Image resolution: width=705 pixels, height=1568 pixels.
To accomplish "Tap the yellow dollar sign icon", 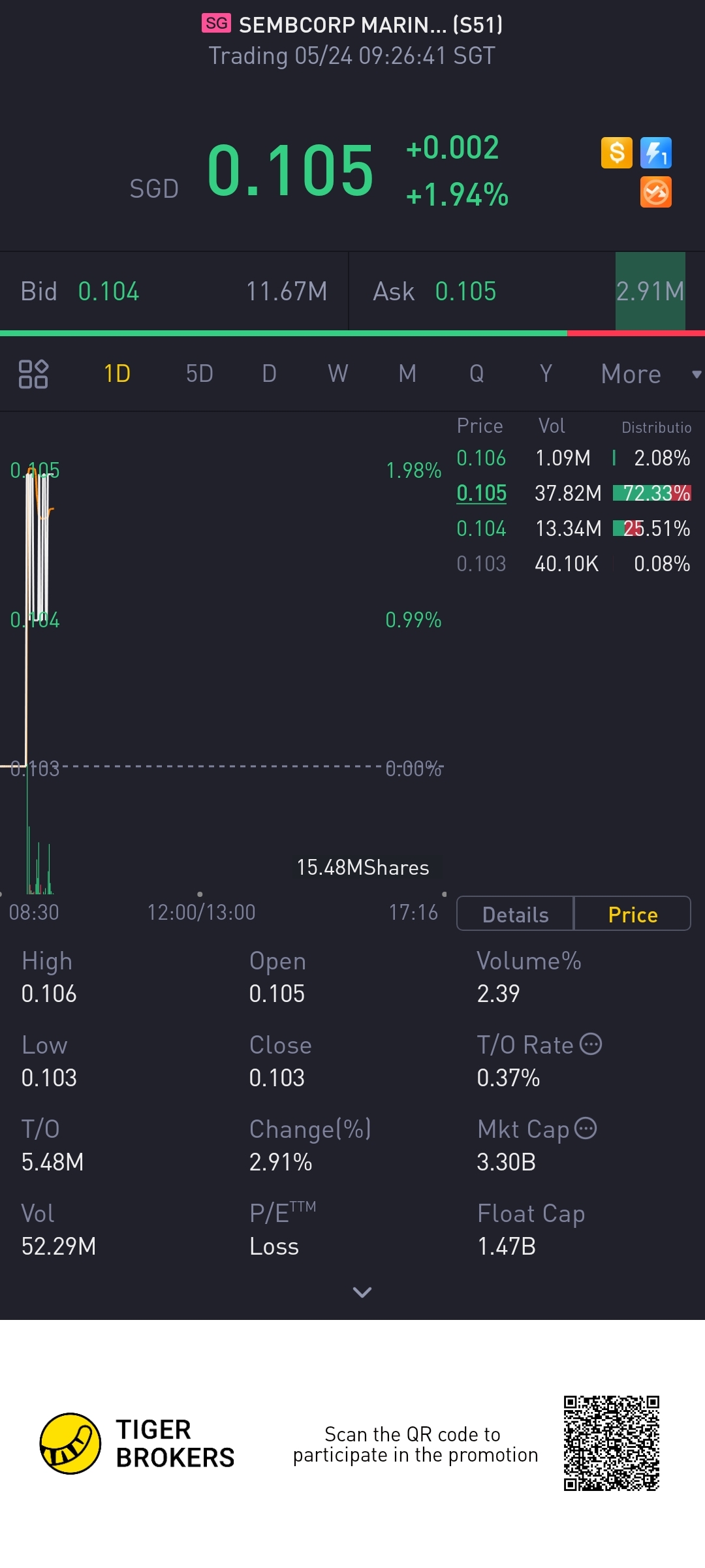I will (x=616, y=153).
